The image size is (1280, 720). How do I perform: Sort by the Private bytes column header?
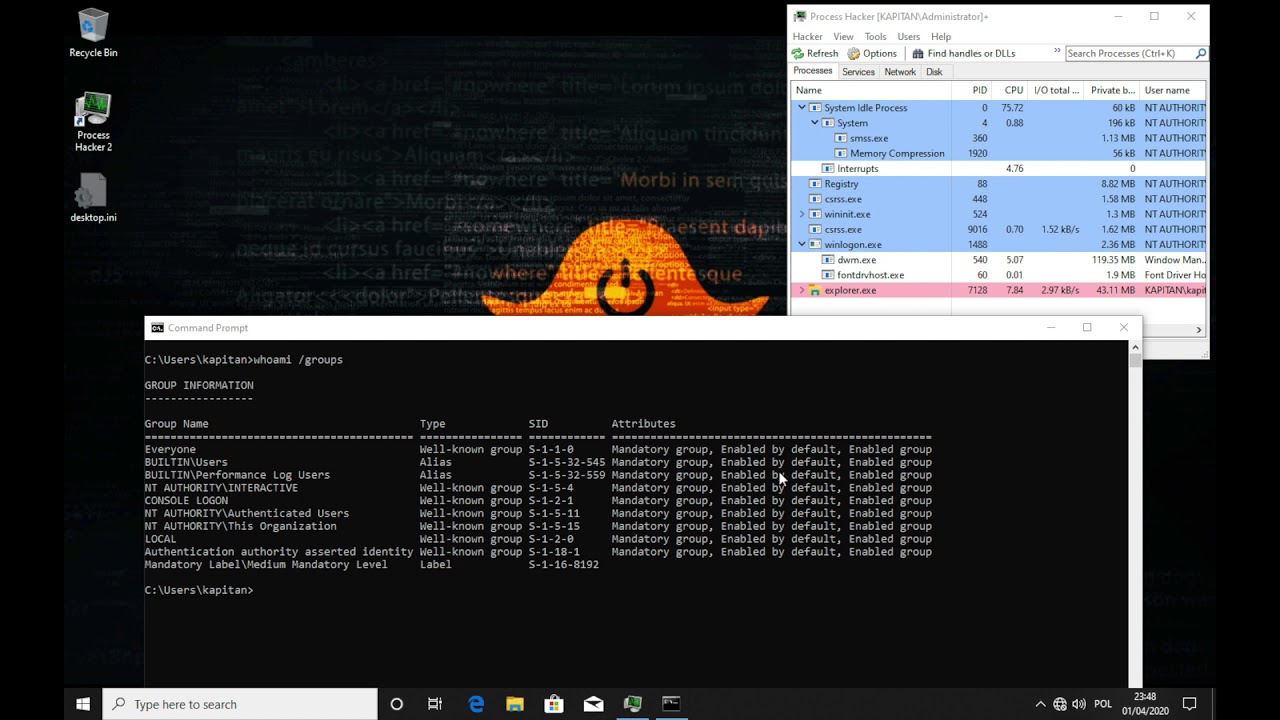point(1112,90)
